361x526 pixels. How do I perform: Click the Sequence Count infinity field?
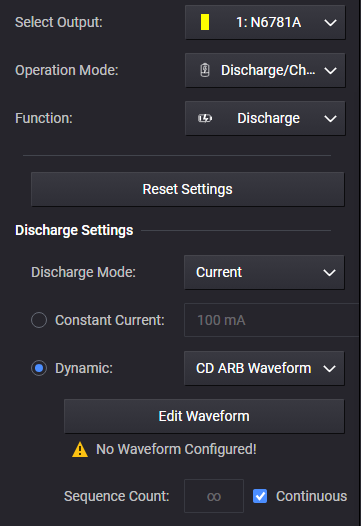pos(214,496)
